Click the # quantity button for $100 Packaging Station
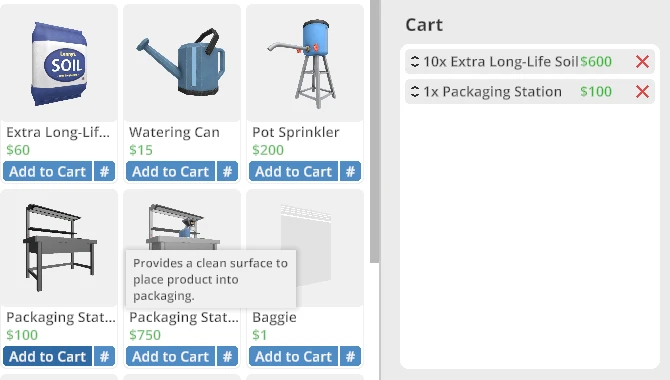670x380 pixels. pos(104,356)
